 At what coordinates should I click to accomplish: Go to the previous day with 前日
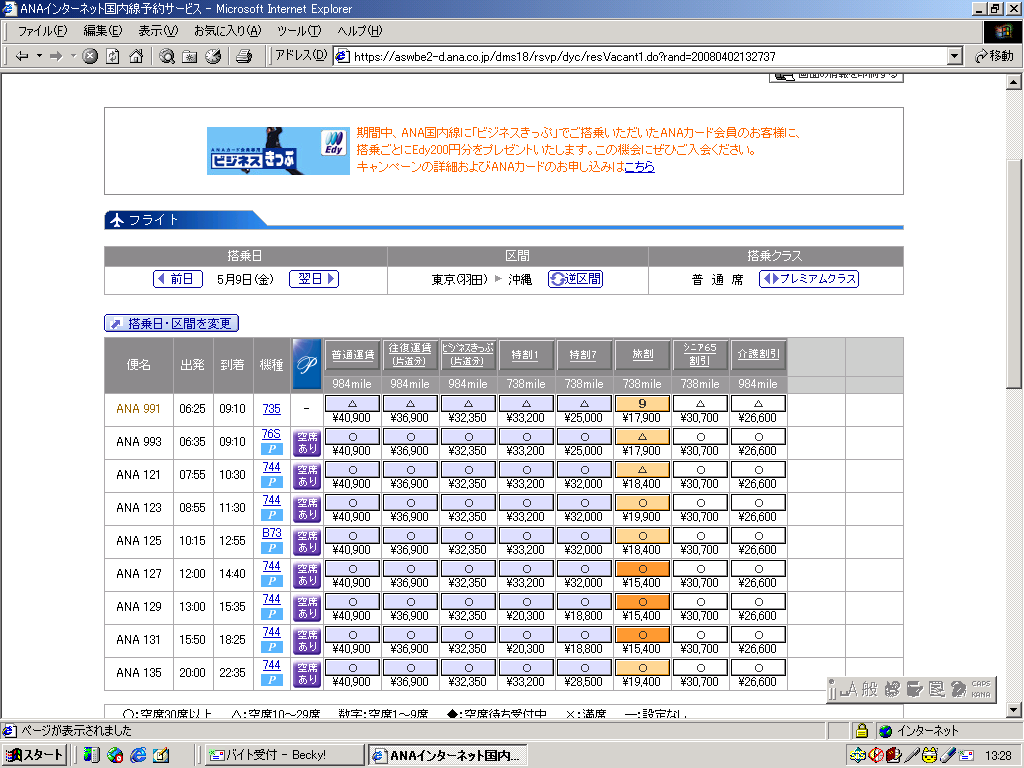[x=178, y=279]
